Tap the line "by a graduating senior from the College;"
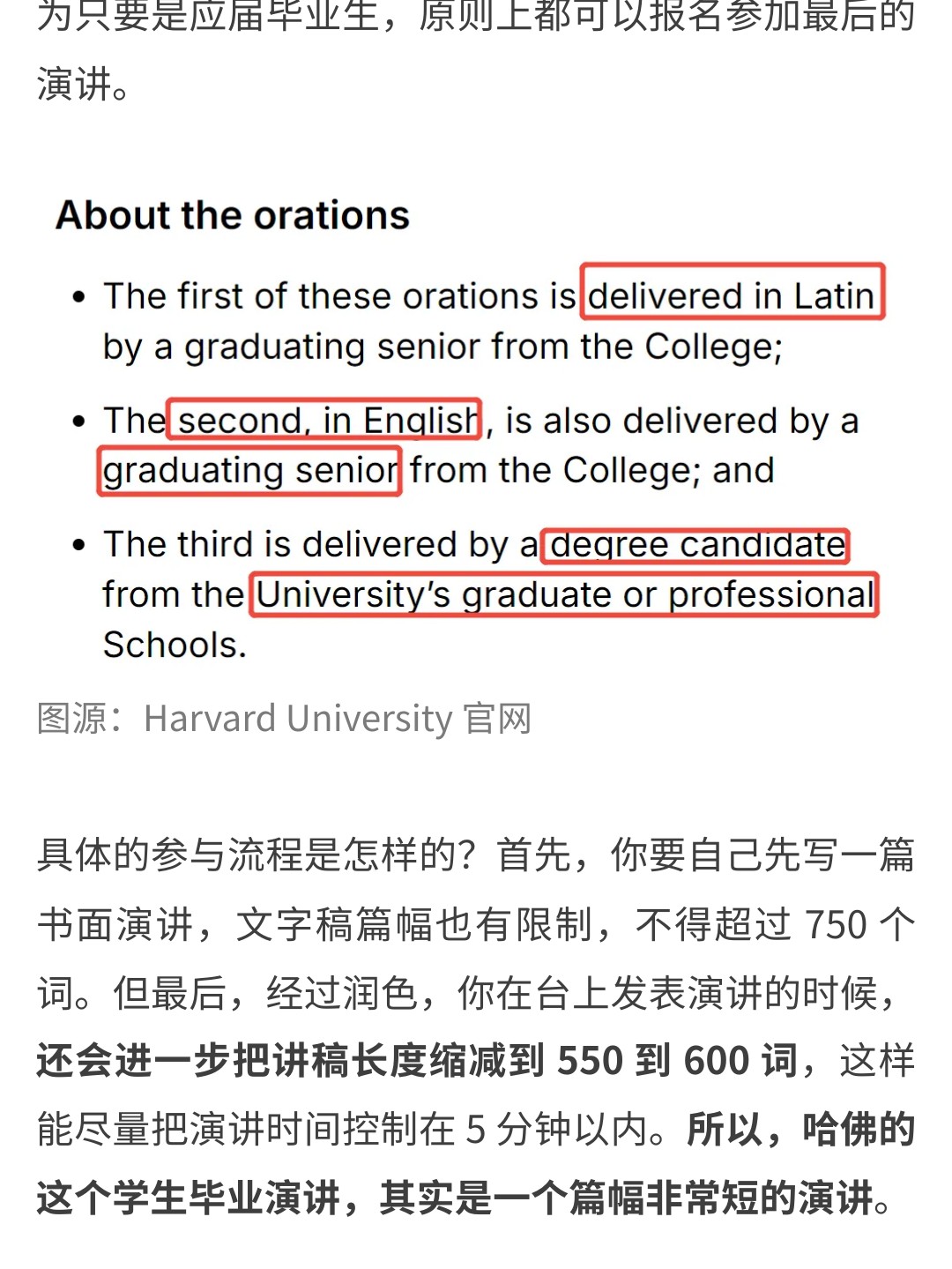The image size is (952, 1269). 443,347
